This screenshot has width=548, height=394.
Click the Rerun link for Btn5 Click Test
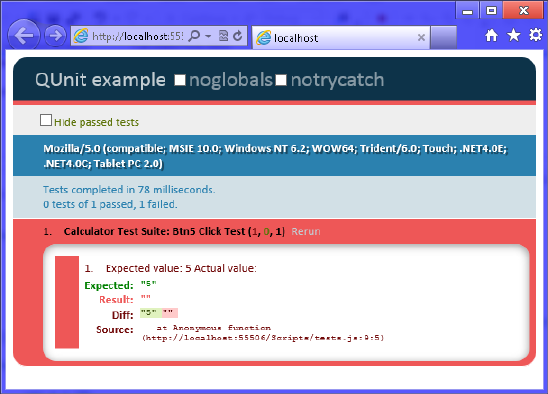[x=306, y=231]
